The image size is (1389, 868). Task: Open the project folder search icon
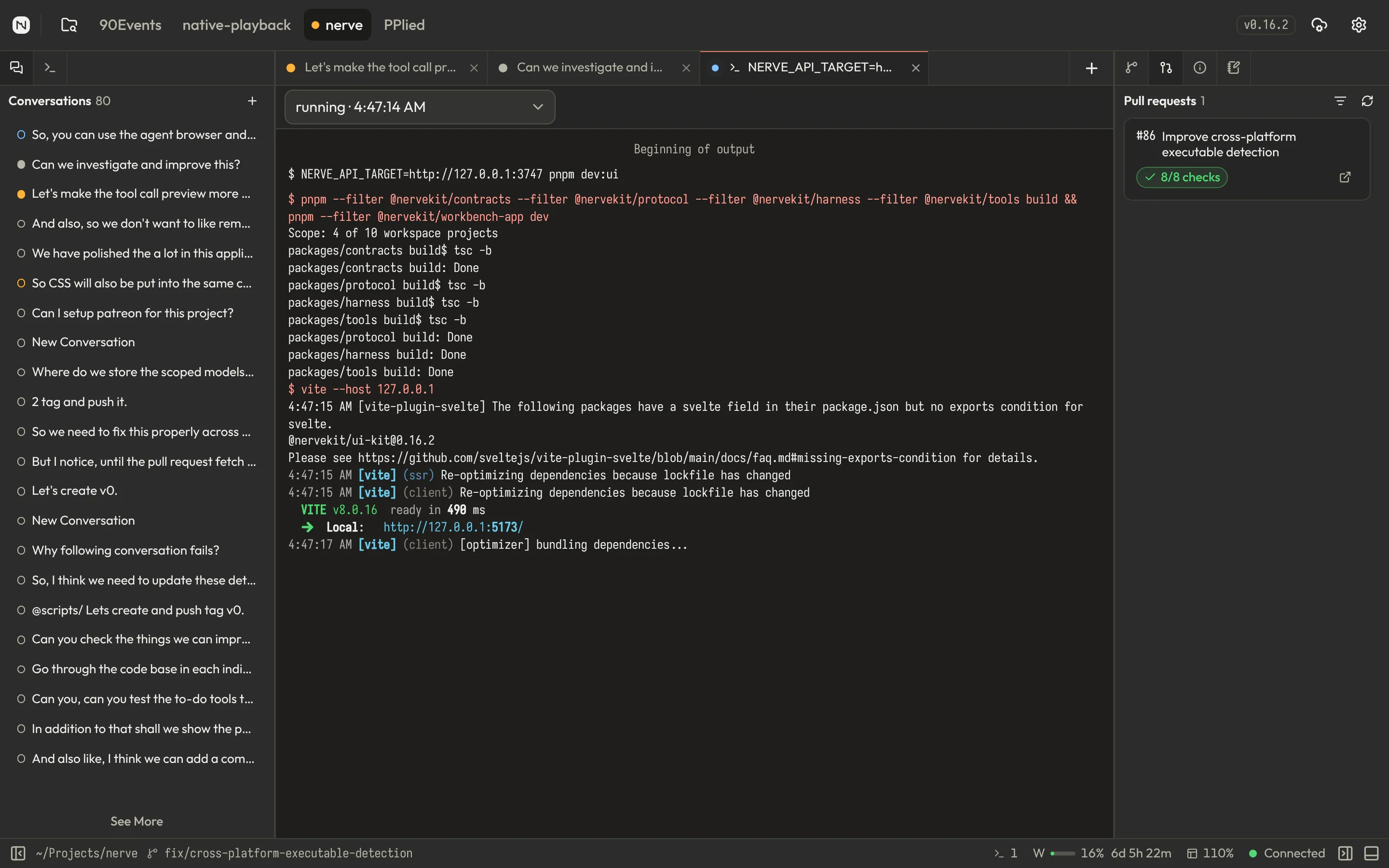coord(69,25)
